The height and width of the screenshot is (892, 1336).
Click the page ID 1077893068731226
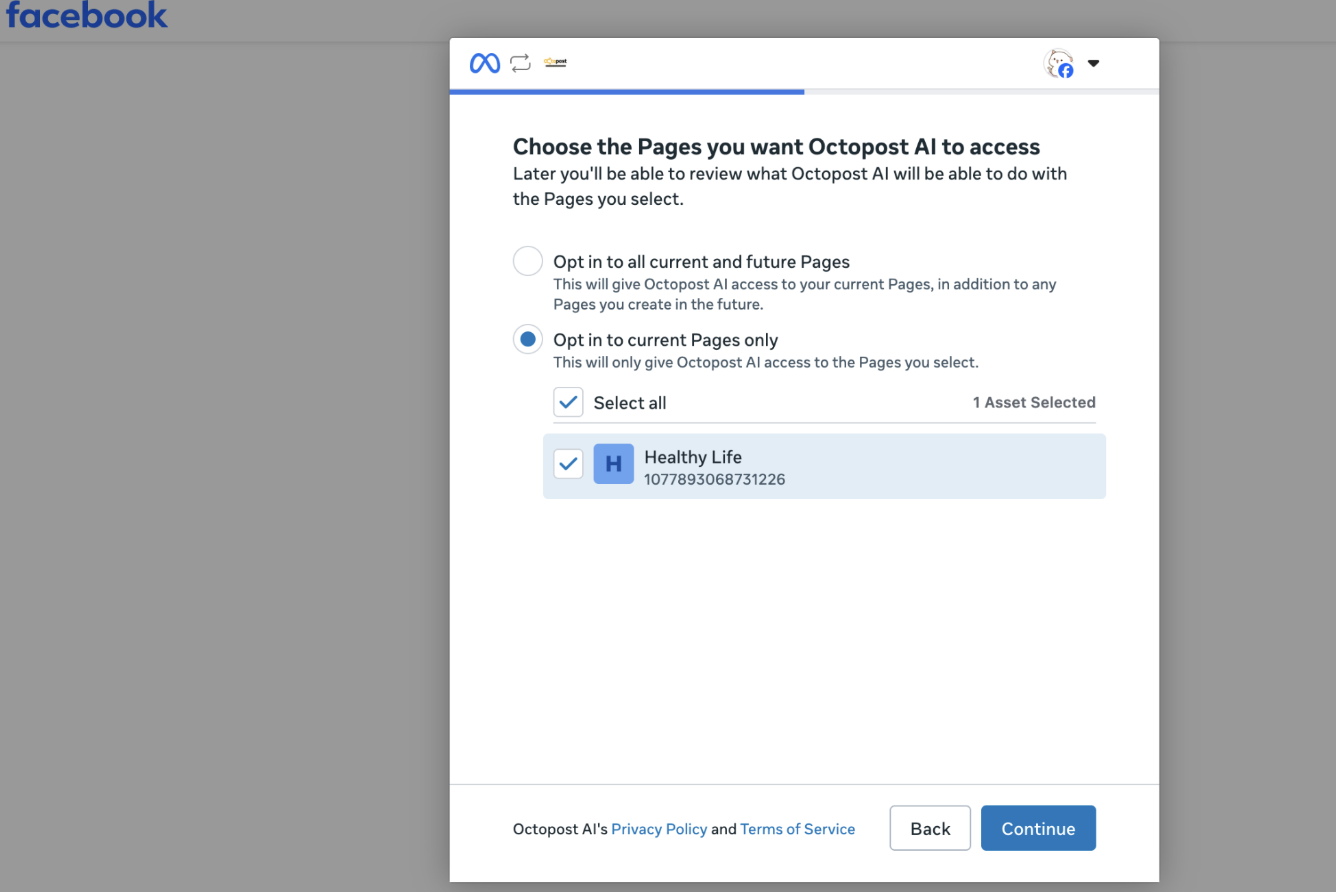tap(714, 479)
